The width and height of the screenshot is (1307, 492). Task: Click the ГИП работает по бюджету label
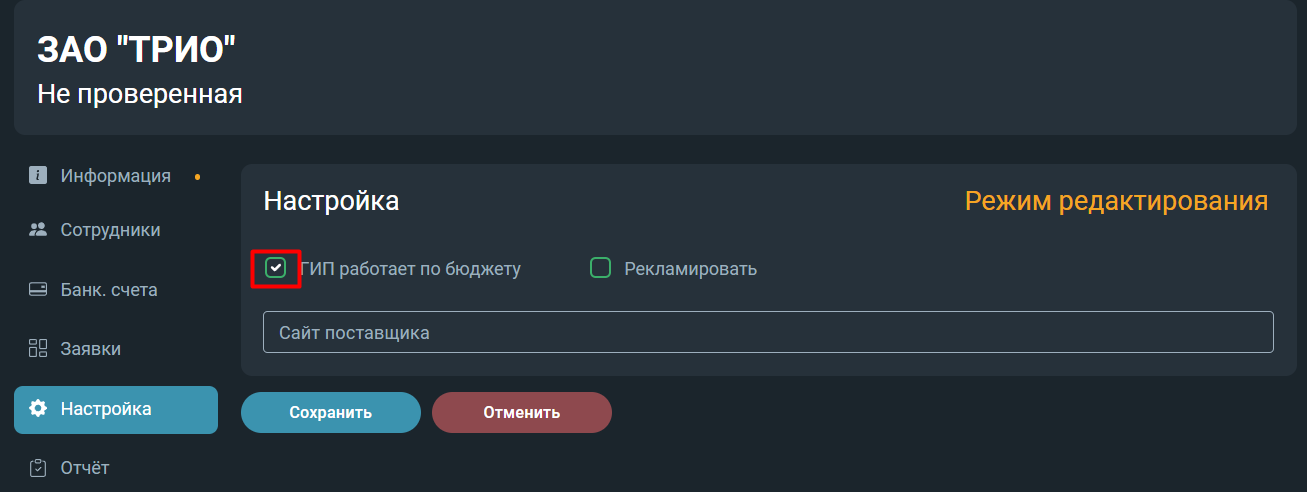click(x=410, y=269)
